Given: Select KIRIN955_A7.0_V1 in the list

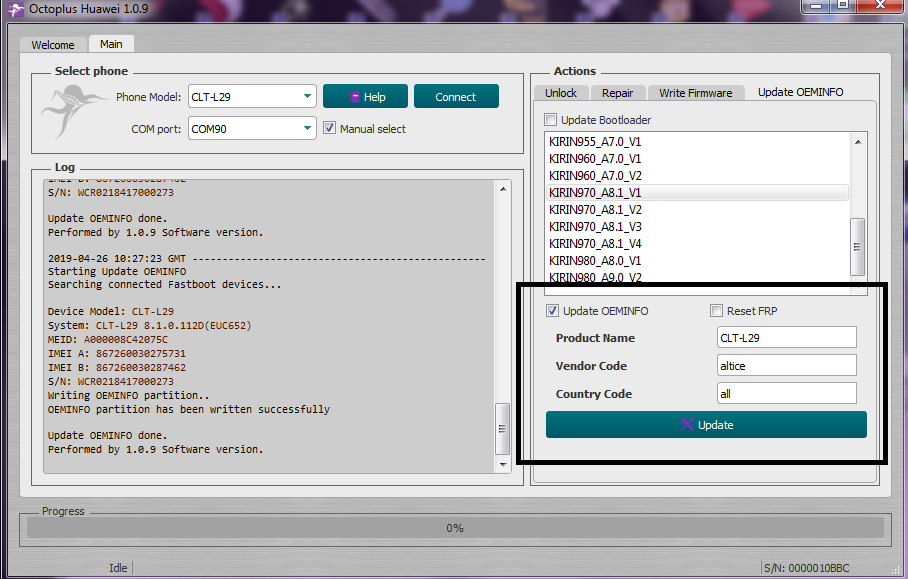Looking at the screenshot, I should pos(698,142).
